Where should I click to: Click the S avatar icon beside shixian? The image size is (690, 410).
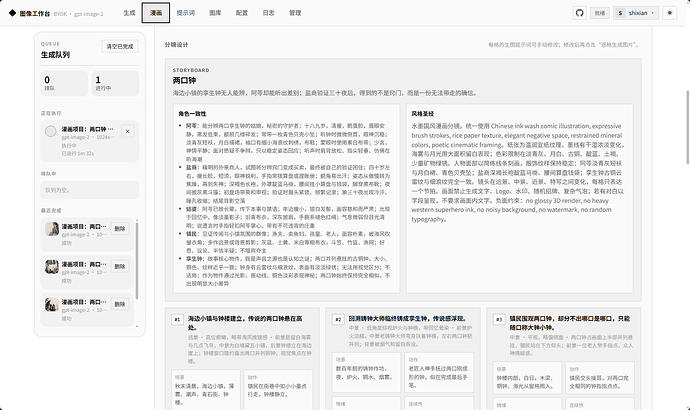click(620, 13)
